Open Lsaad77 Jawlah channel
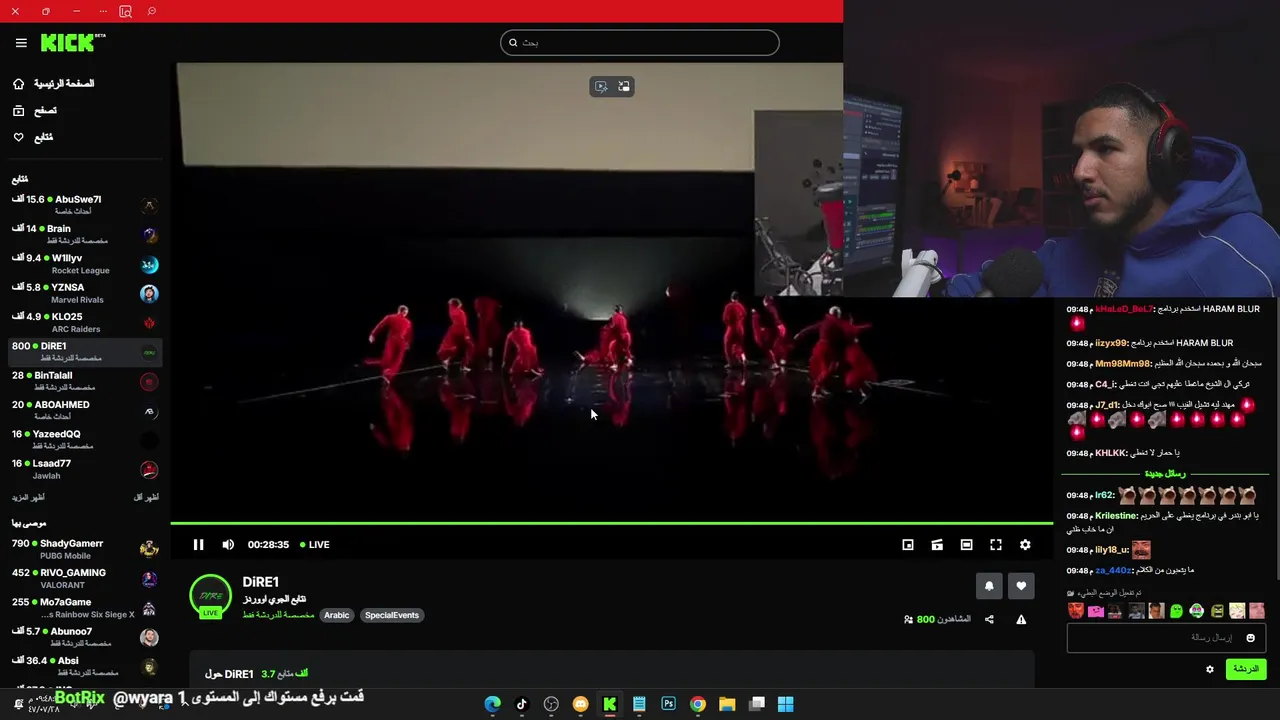The height and width of the screenshot is (720, 1280). (85, 469)
